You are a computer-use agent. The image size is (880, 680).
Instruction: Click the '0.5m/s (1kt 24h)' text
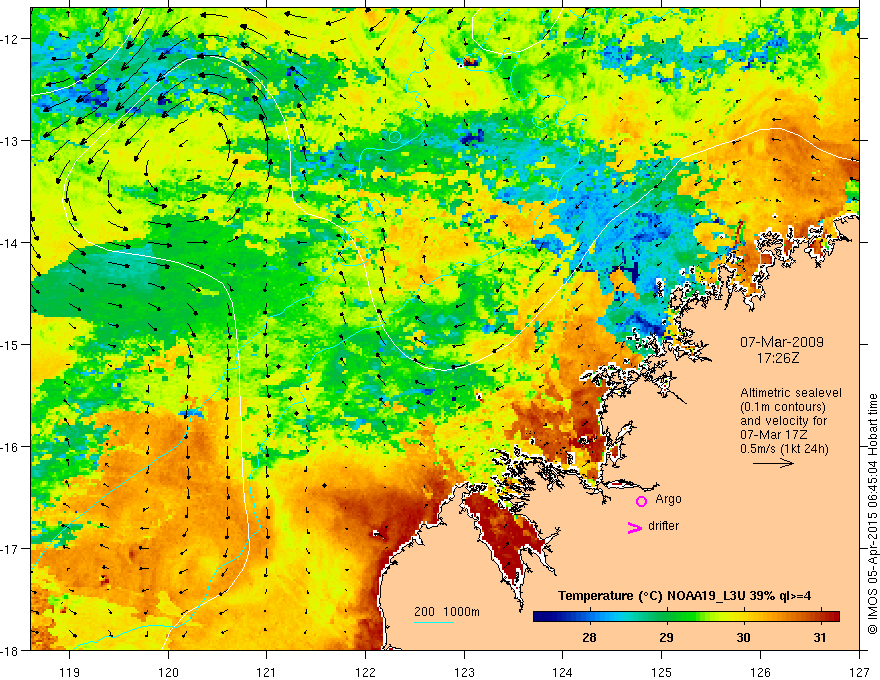784,449
